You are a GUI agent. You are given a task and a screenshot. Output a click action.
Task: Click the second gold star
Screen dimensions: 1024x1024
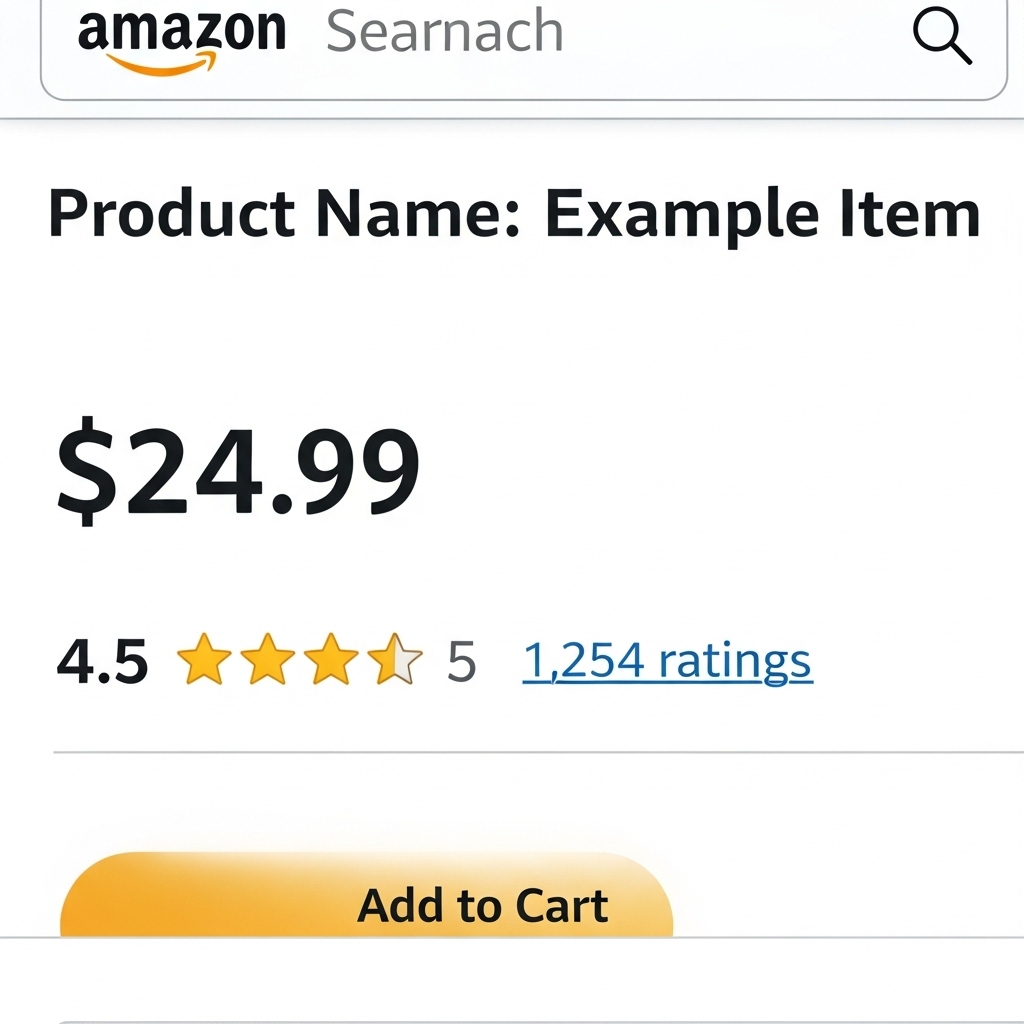[267, 661]
